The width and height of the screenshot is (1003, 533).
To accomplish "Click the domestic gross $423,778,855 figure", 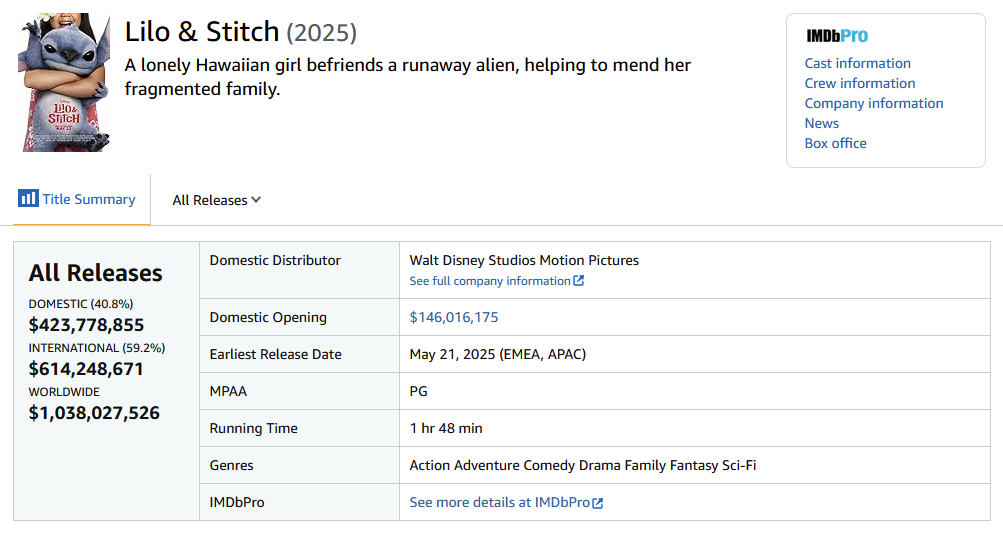I will [x=86, y=325].
